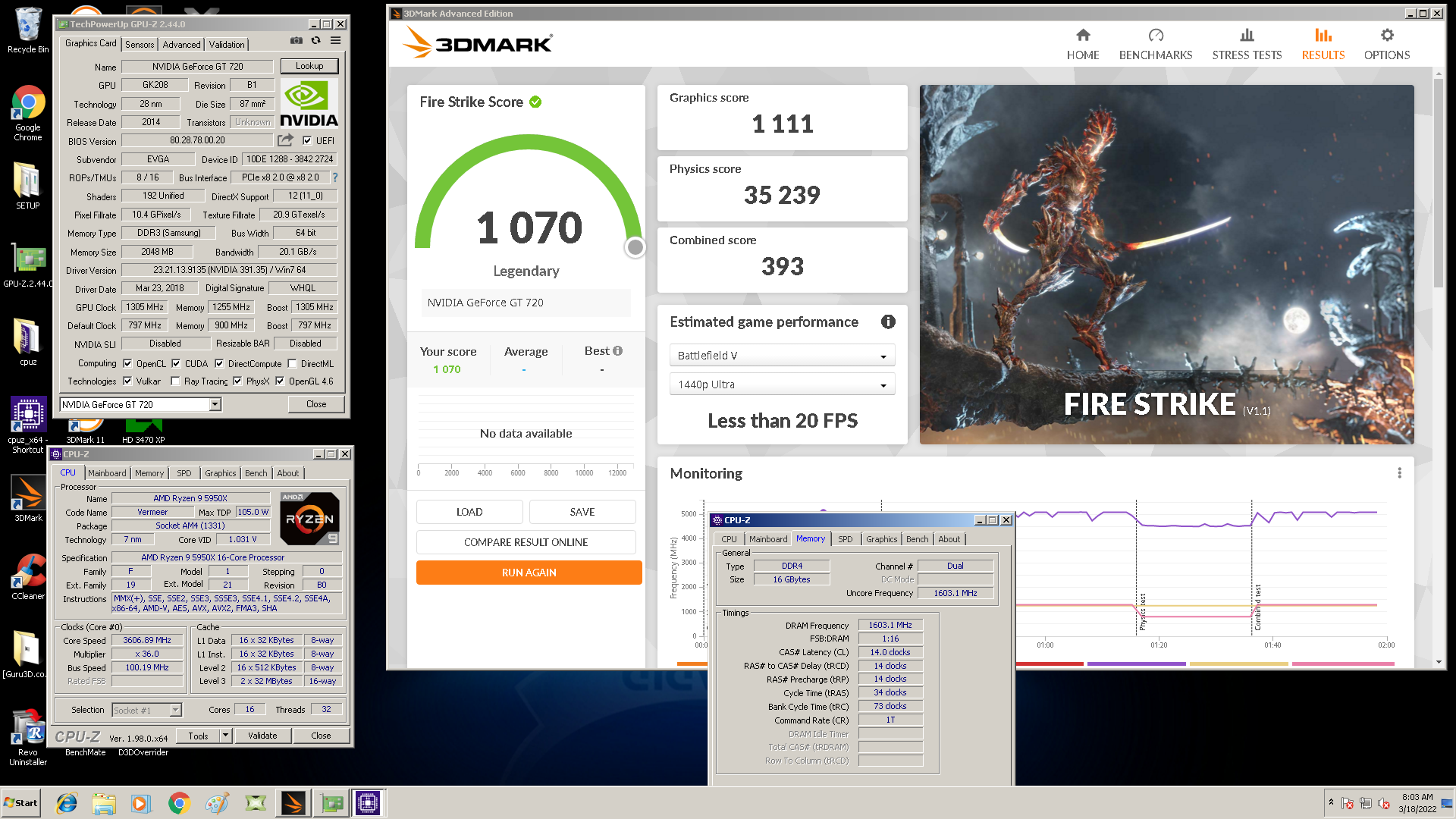Launch CCleaner from the desktop
This screenshot has width=1456, height=819.
point(28,576)
